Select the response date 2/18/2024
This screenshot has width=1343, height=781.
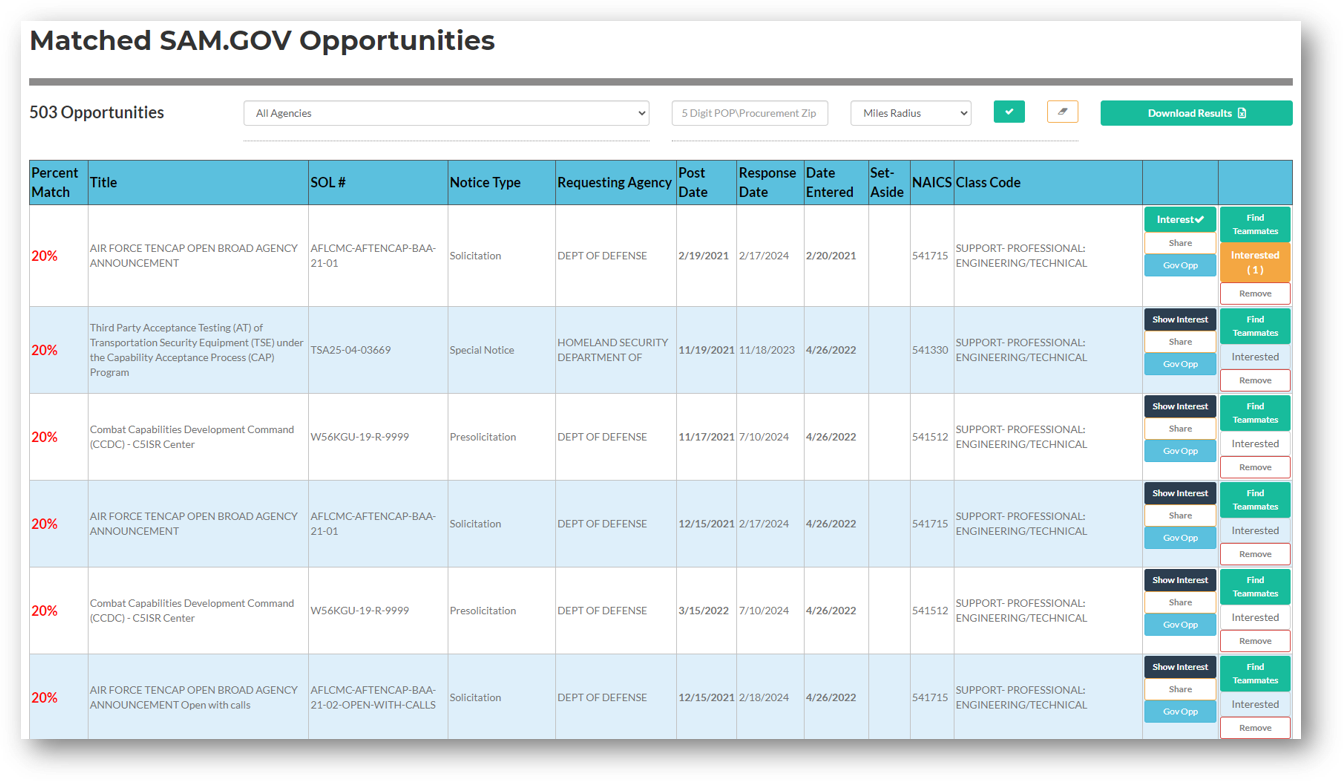tap(764, 697)
